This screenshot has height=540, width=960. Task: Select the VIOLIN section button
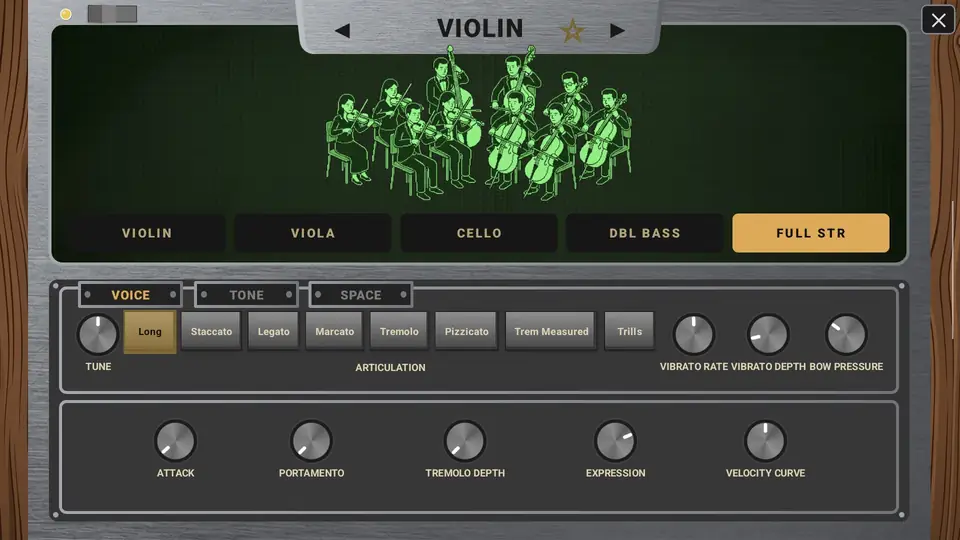[147, 233]
